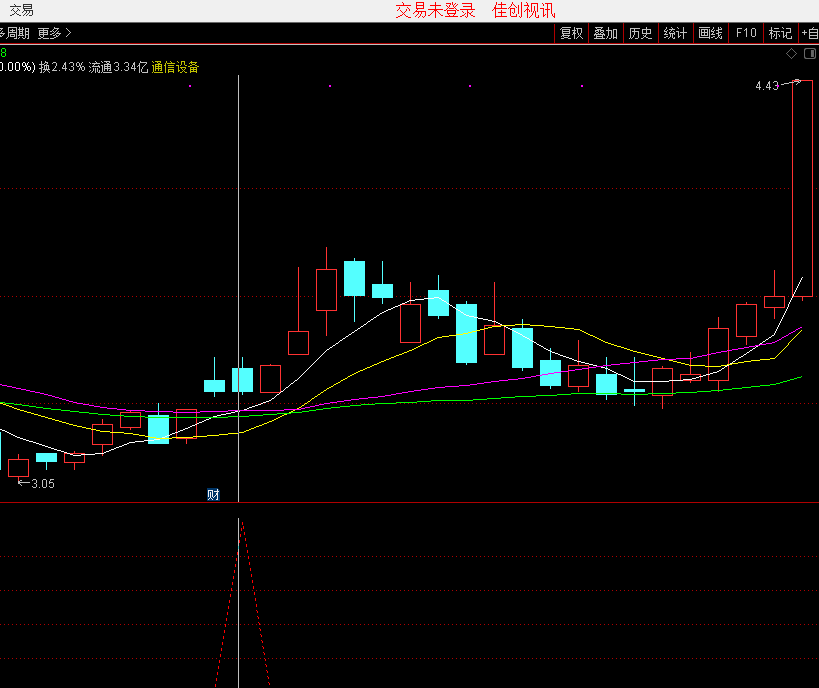Image resolution: width=819 pixels, height=688 pixels.
Task: Click the 3.05 low price label
Action: point(42,483)
